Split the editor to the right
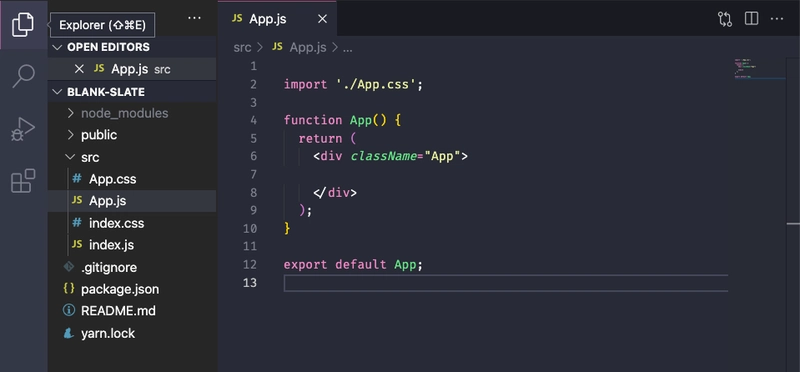The image size is (800, 372). pyautogui.click(x=751, y=18)
